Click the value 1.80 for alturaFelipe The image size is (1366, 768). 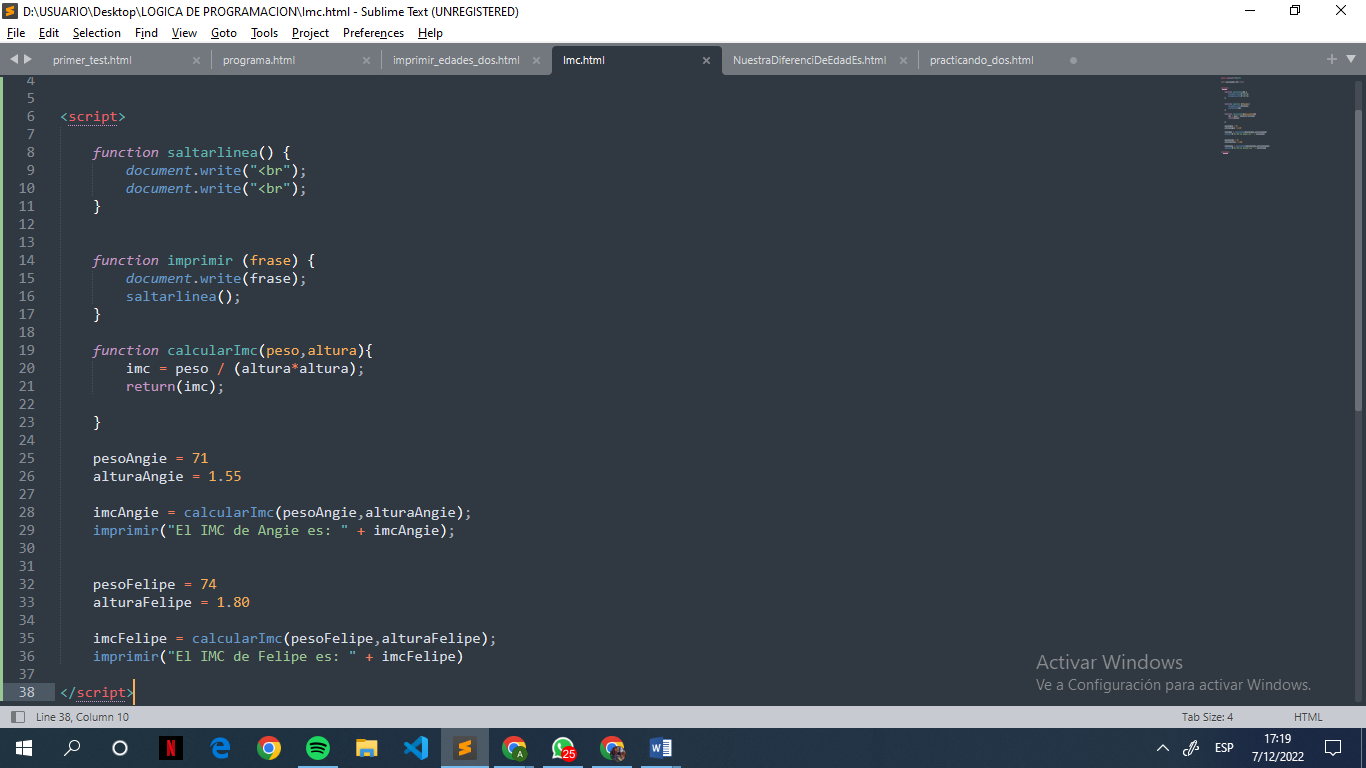coord(233,602)
